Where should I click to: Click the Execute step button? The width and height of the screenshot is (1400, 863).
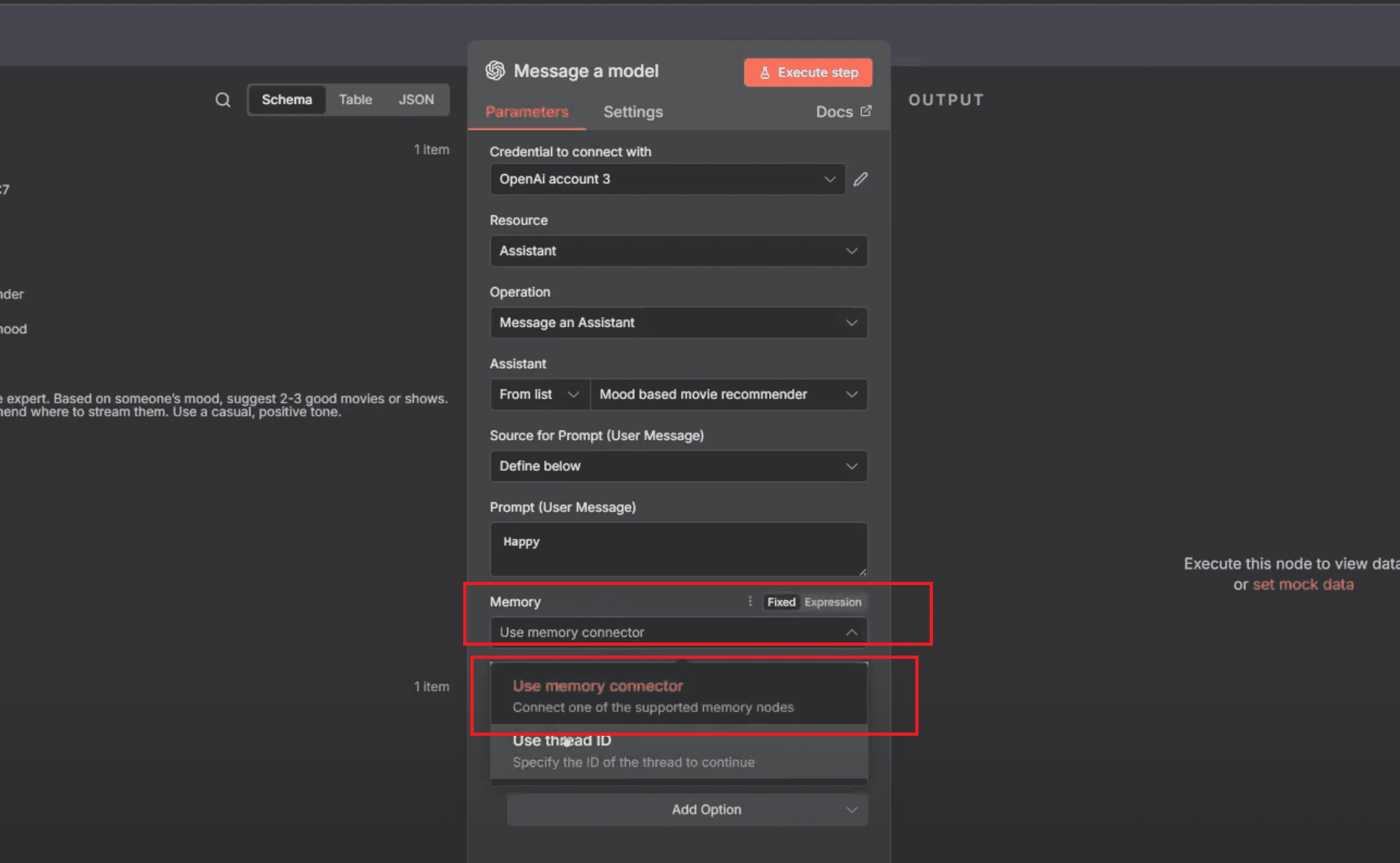808,72
